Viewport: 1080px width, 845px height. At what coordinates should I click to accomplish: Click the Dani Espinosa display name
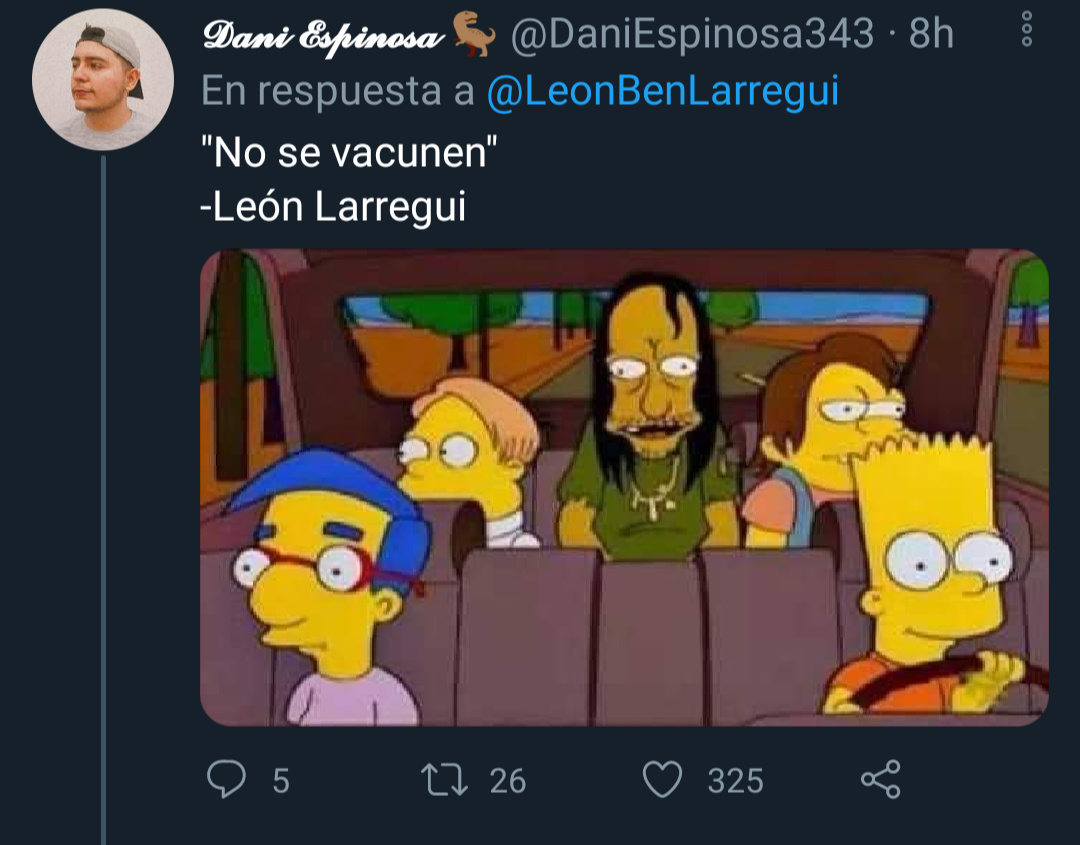click(x=323, y=35)
